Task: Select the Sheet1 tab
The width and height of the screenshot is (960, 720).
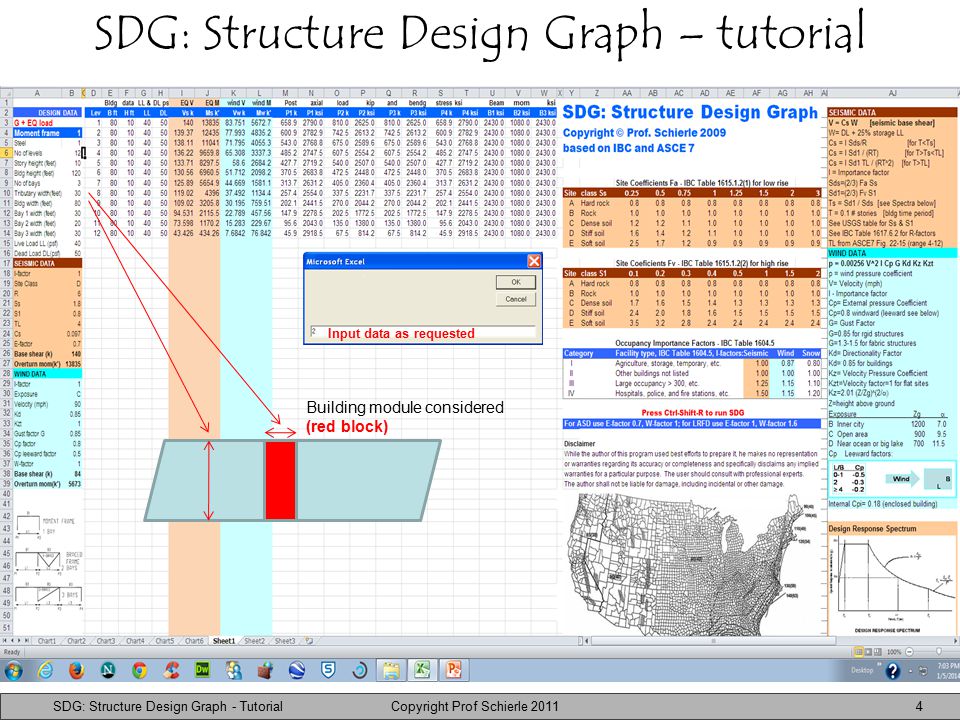Action: pos(223,641)
